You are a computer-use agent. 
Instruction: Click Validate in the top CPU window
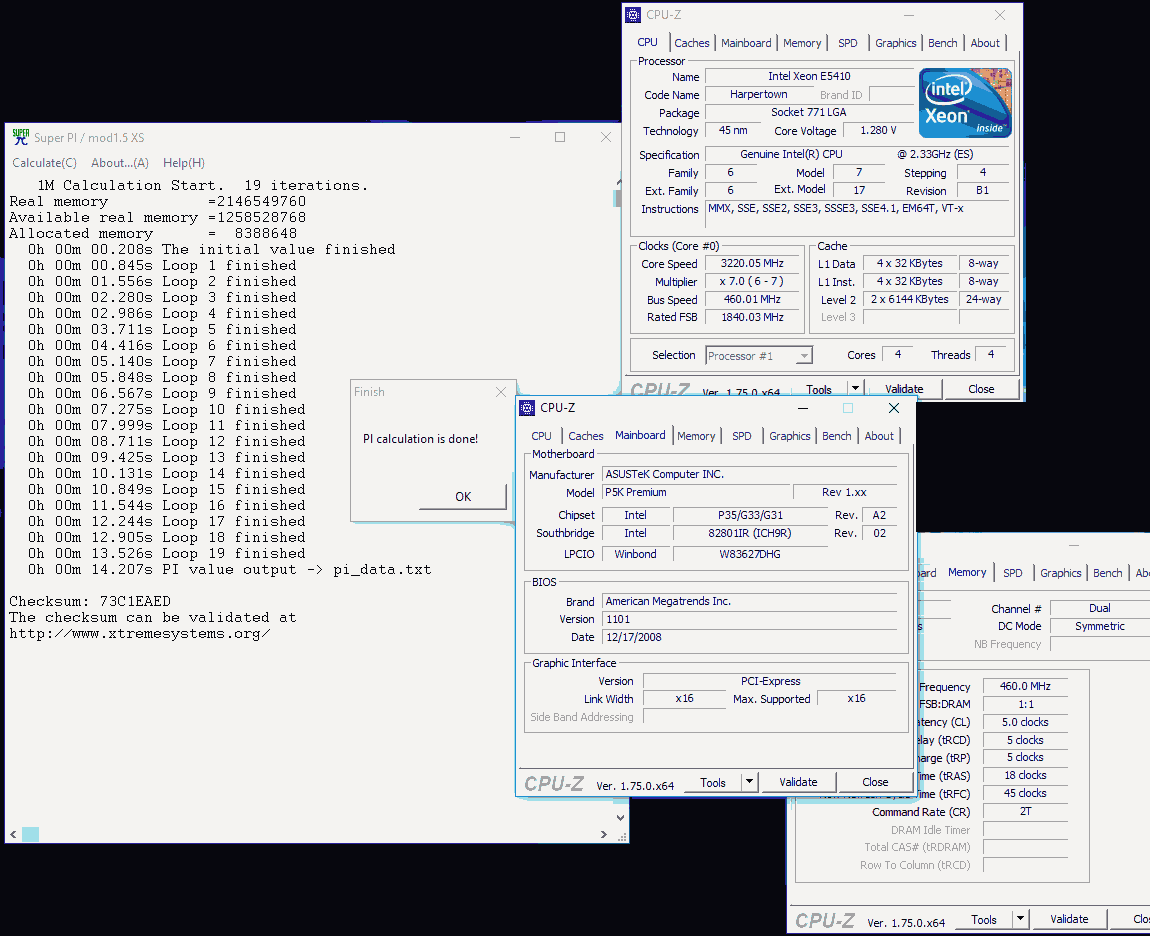pos(904,389)
